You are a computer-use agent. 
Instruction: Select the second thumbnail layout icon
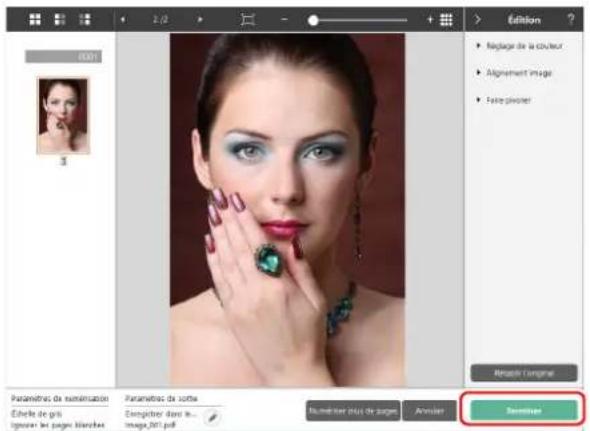tap(60, 20)
